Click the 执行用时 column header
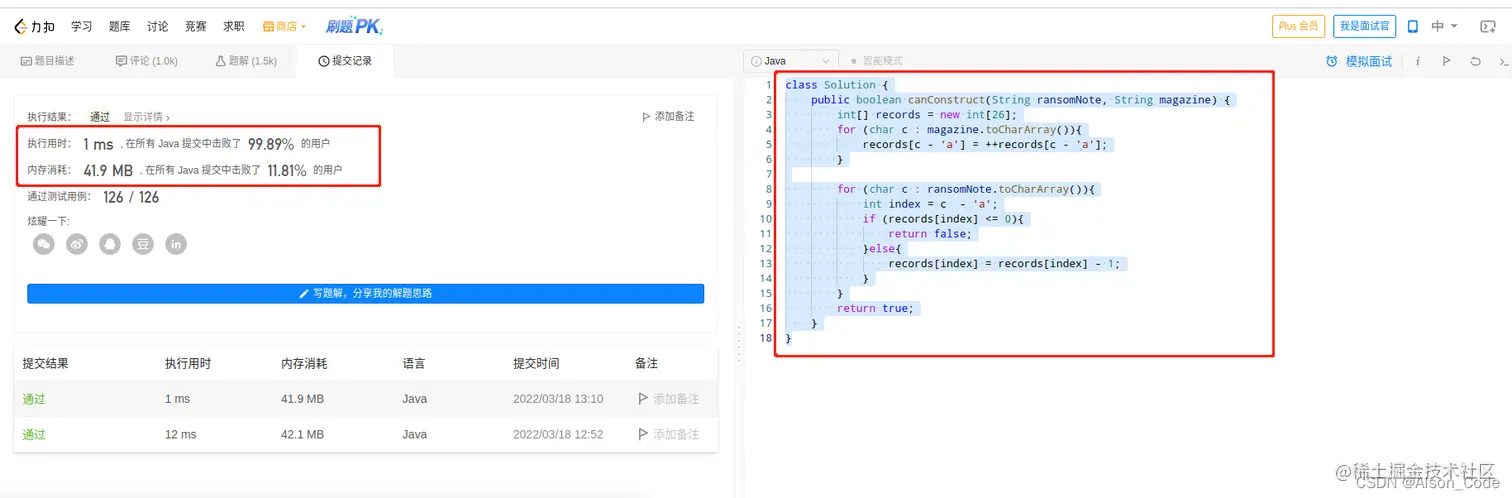1512x498 pixels. point(188,363)
